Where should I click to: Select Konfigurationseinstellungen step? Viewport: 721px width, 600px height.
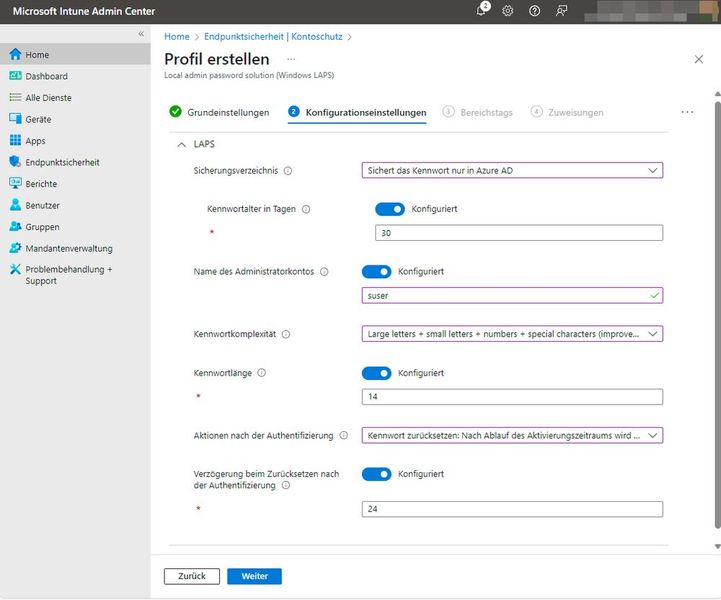(x=357, y=112)
